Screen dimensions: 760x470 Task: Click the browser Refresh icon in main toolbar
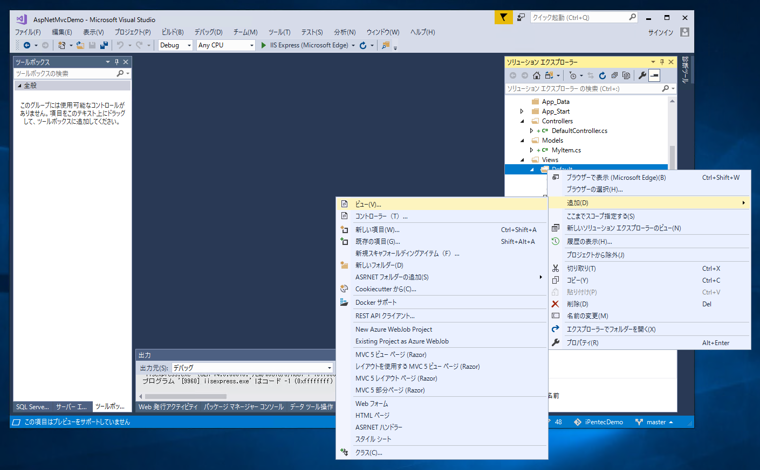(x=363, y=45)
